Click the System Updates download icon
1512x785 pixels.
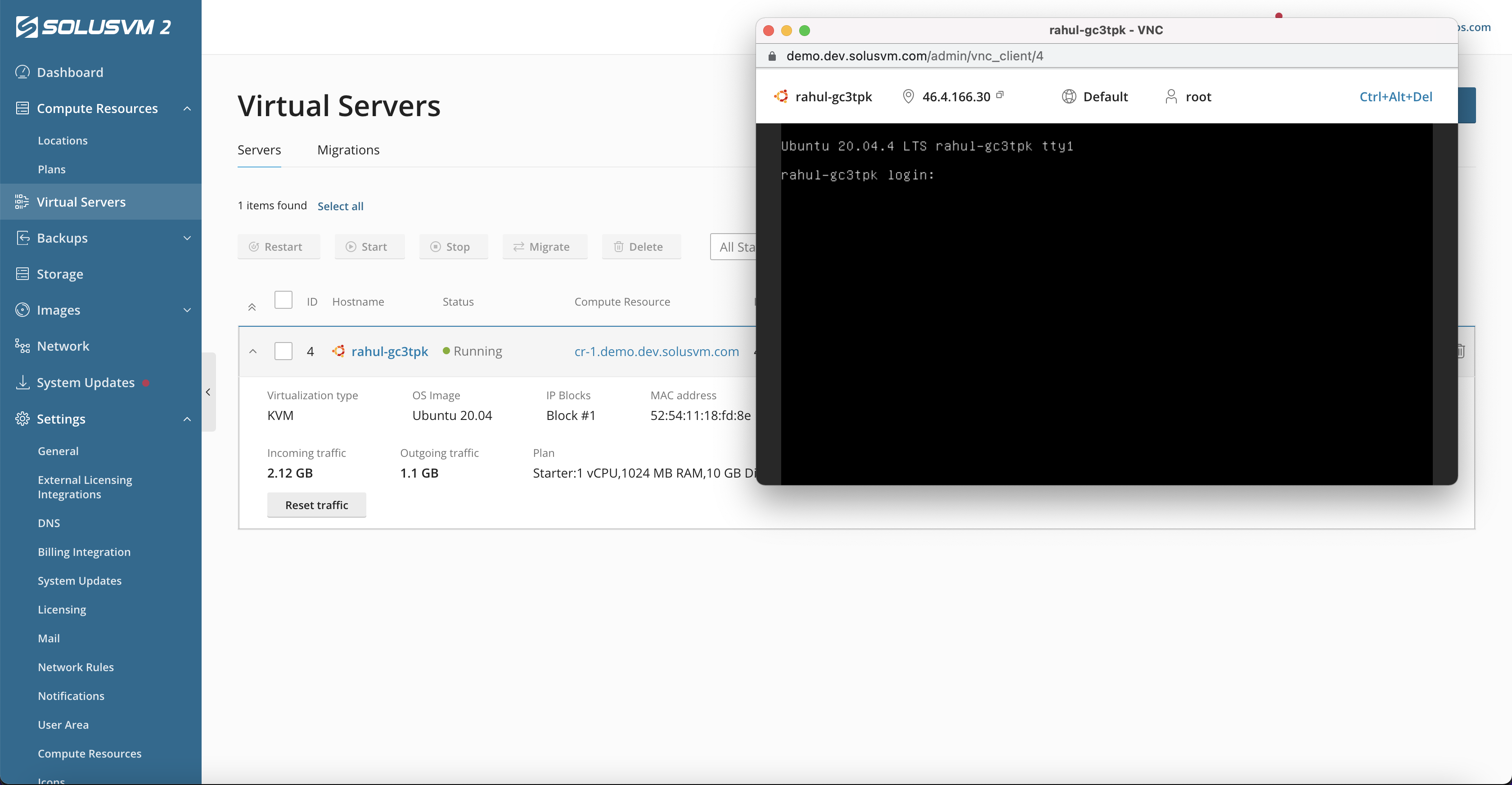[22, 382]
